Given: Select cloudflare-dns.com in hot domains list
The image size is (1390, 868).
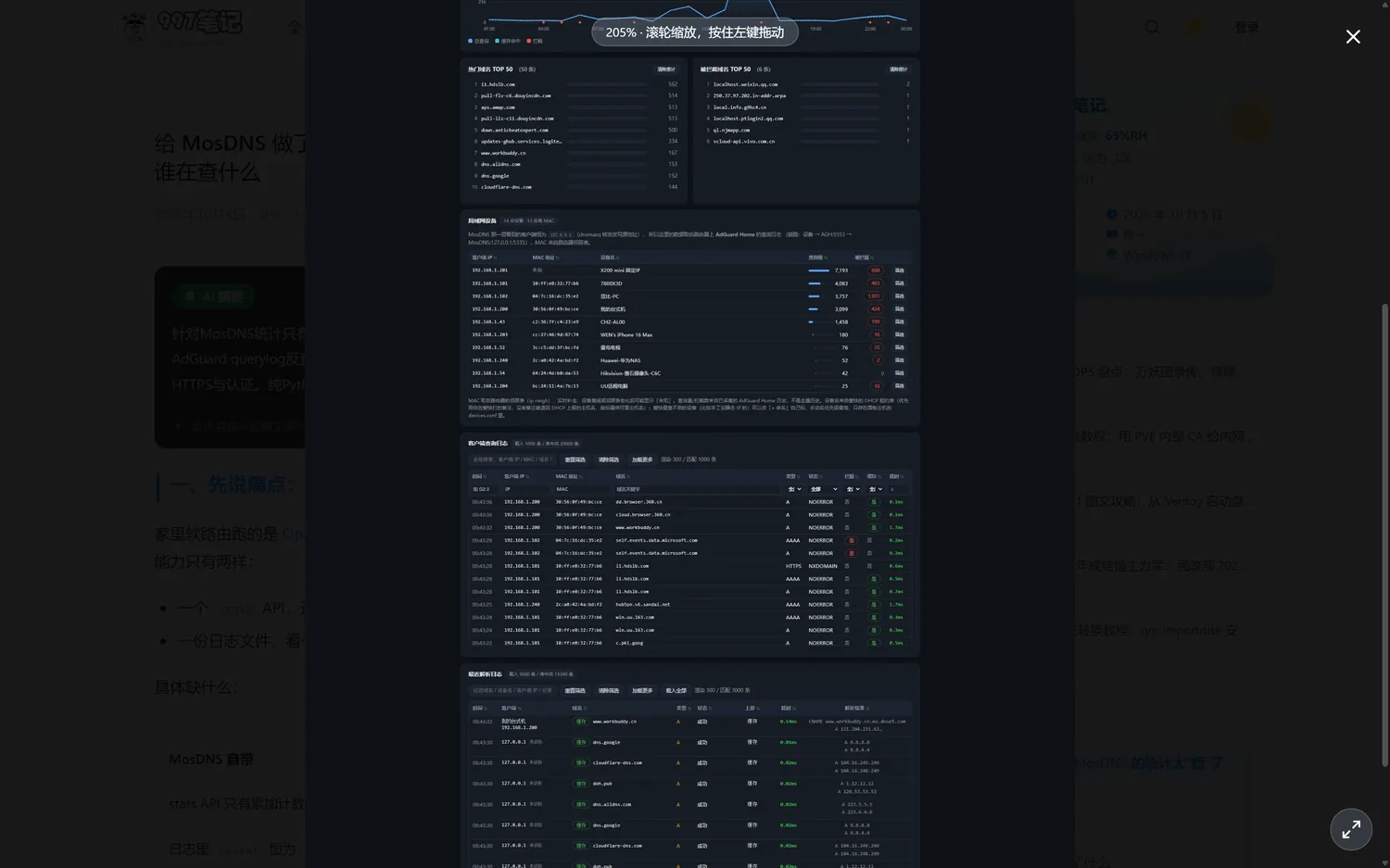Looking at the screenshot, I should tap(506, 187).
